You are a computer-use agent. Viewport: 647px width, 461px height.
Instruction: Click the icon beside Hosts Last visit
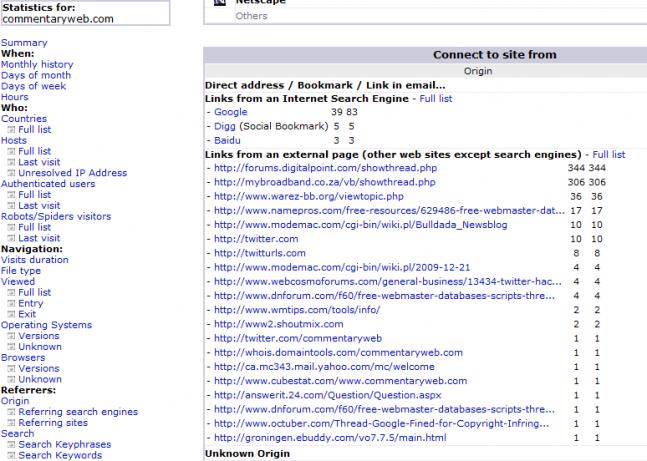[x=11, y=162]
